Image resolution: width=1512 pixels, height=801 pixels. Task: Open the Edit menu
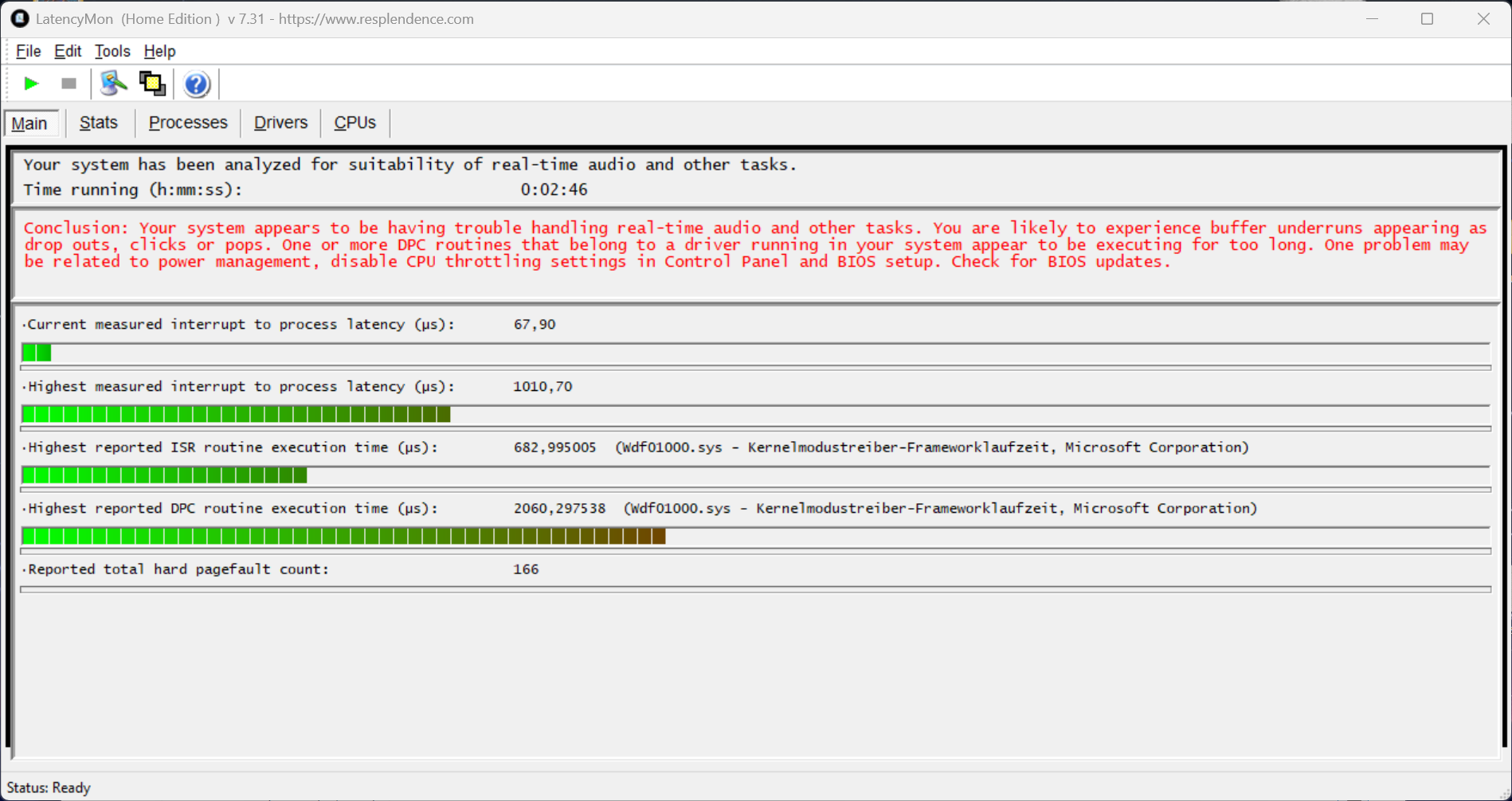(x=68, y=51)
